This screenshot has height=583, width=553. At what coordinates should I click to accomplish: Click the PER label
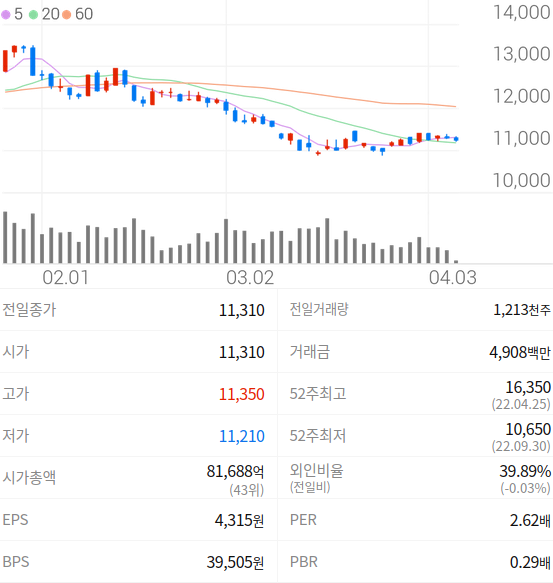(x=303, y=520)
